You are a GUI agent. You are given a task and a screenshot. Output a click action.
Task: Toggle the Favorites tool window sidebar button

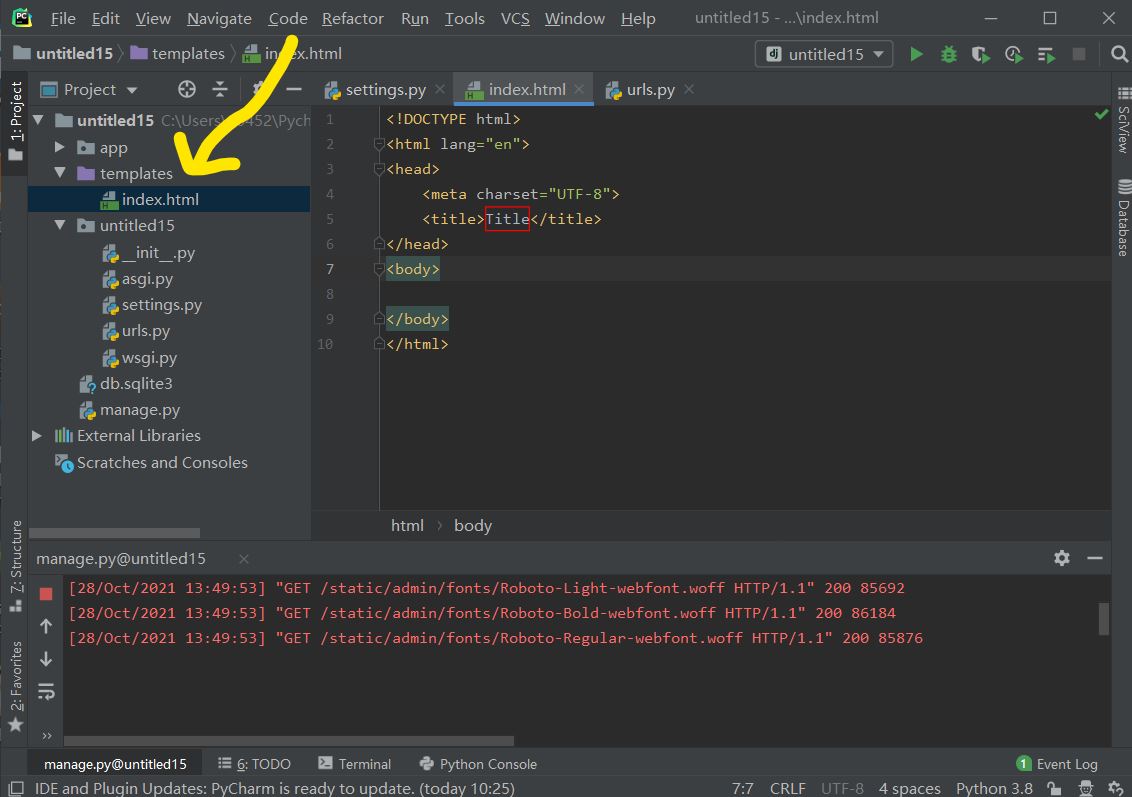15,685
